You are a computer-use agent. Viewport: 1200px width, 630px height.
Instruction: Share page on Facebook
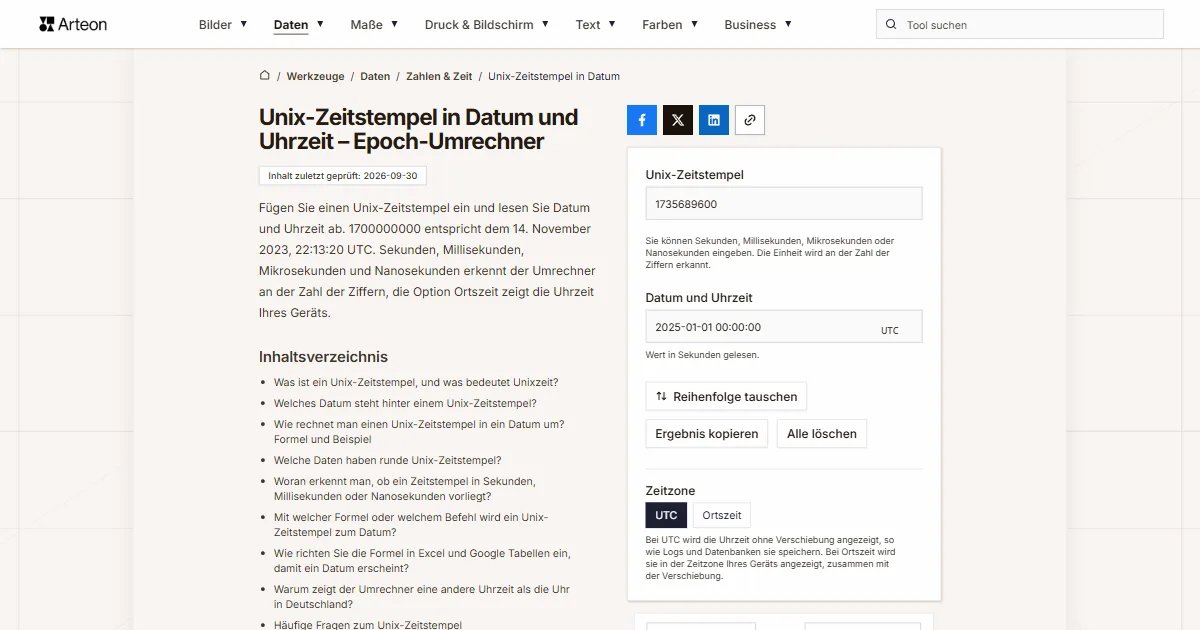(x=642, y=120)
